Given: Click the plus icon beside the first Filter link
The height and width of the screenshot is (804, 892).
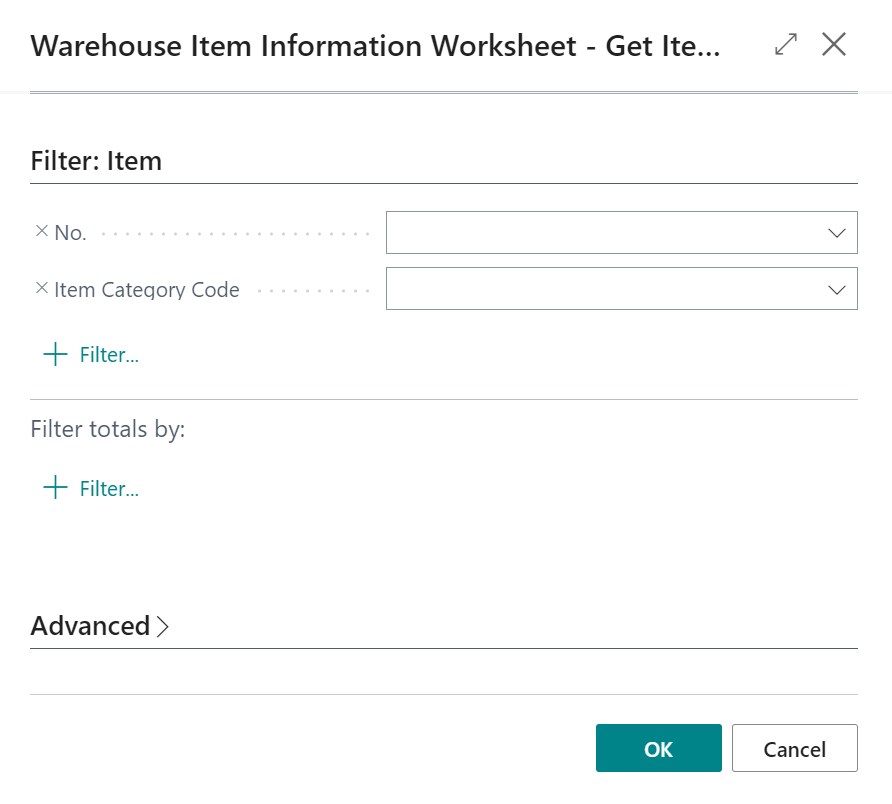Looking at the screenshot, I should pyautogui.click(x=55, y=354).
